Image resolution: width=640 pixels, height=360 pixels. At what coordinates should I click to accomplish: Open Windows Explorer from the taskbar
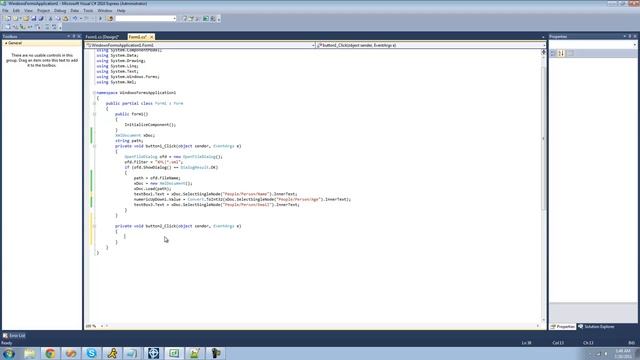[29, 353]
